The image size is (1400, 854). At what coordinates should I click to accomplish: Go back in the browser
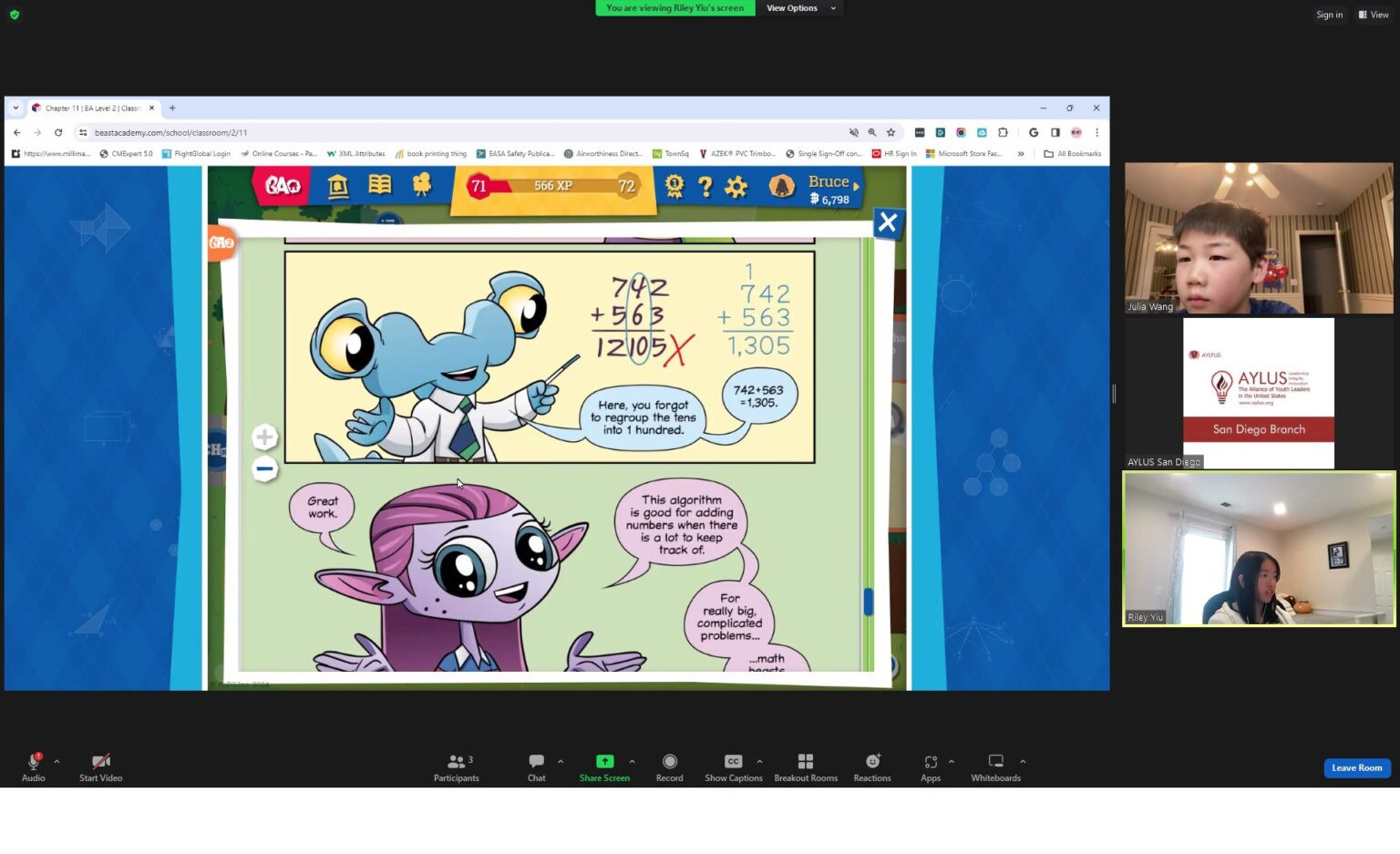point(16,132)
